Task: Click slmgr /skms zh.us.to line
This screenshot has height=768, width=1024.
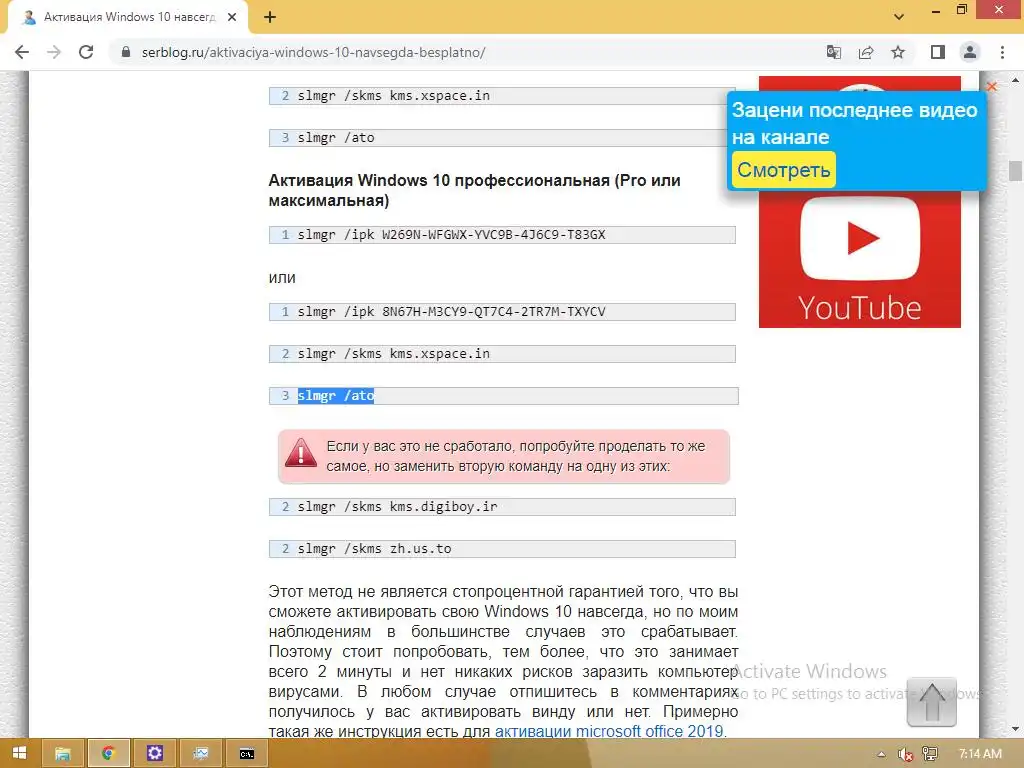Action: pos(502,549)
